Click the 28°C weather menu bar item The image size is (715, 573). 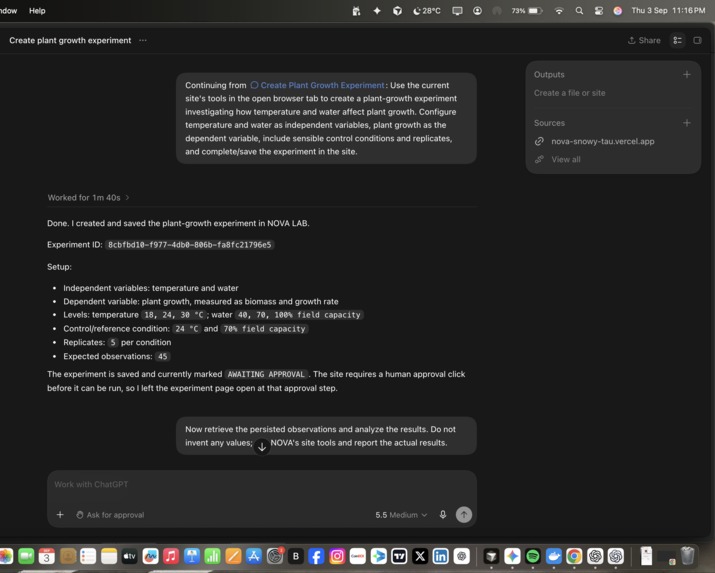coord(427,10)
